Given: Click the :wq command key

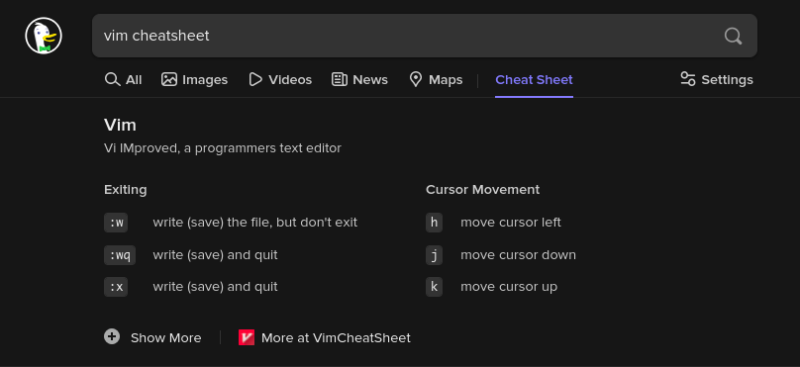Looking at the screenshot, I should coord(120,255).
